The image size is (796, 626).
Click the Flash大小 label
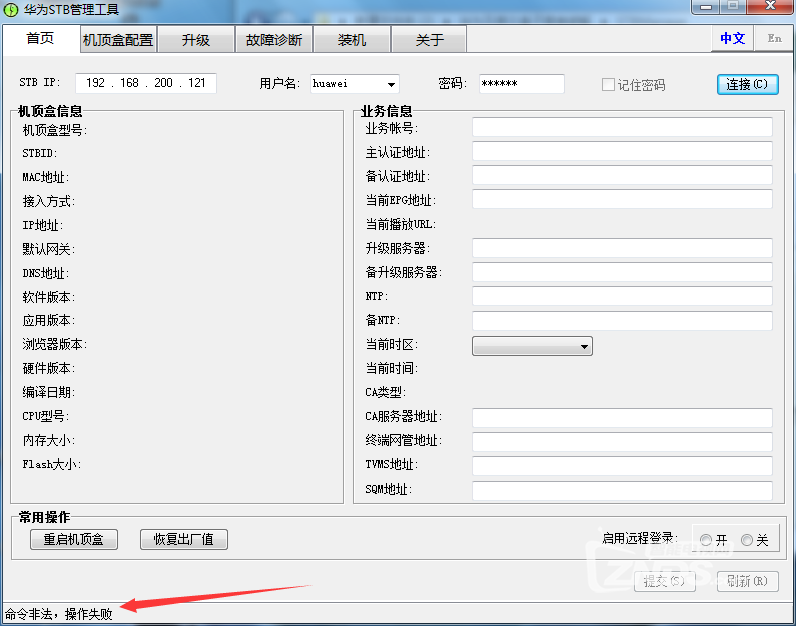(x=51, y=464)
